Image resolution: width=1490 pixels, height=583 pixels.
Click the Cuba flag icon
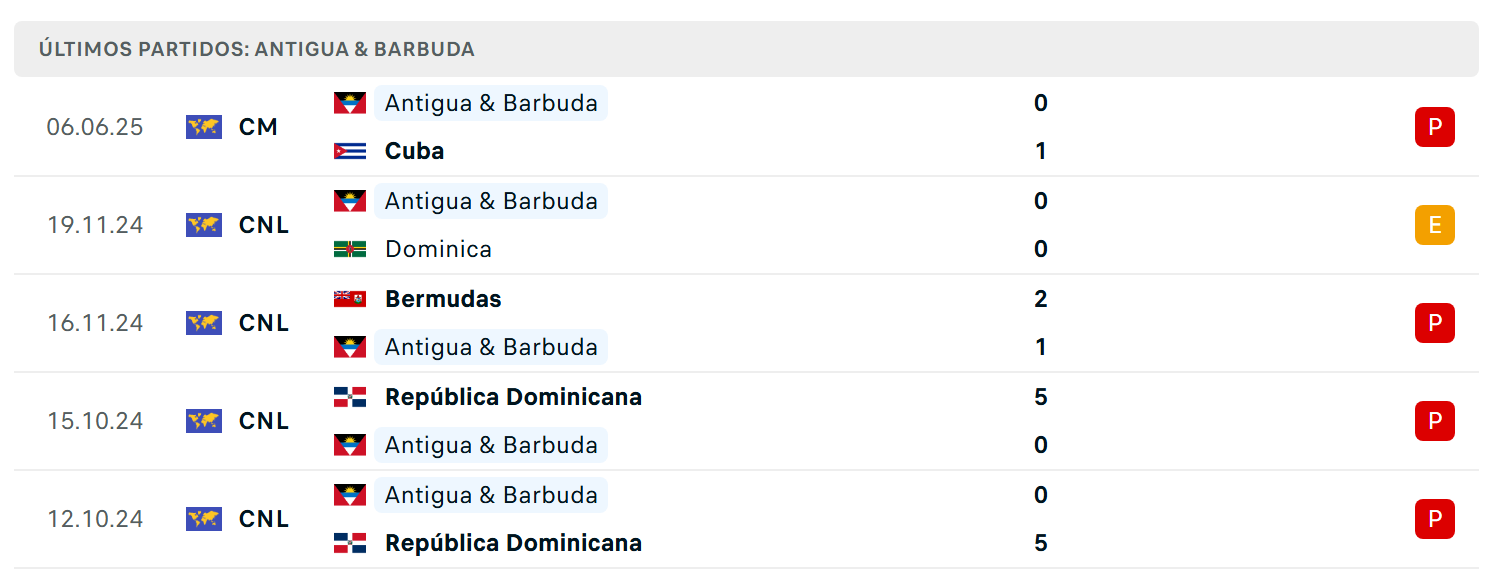click(x=350, y=151)
